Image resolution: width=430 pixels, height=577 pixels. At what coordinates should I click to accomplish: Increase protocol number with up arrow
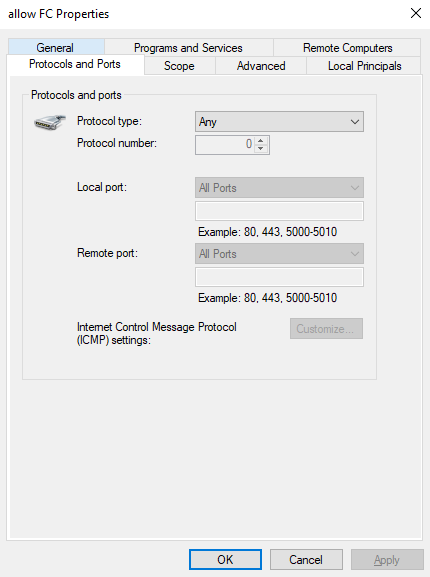coord(260,141)
